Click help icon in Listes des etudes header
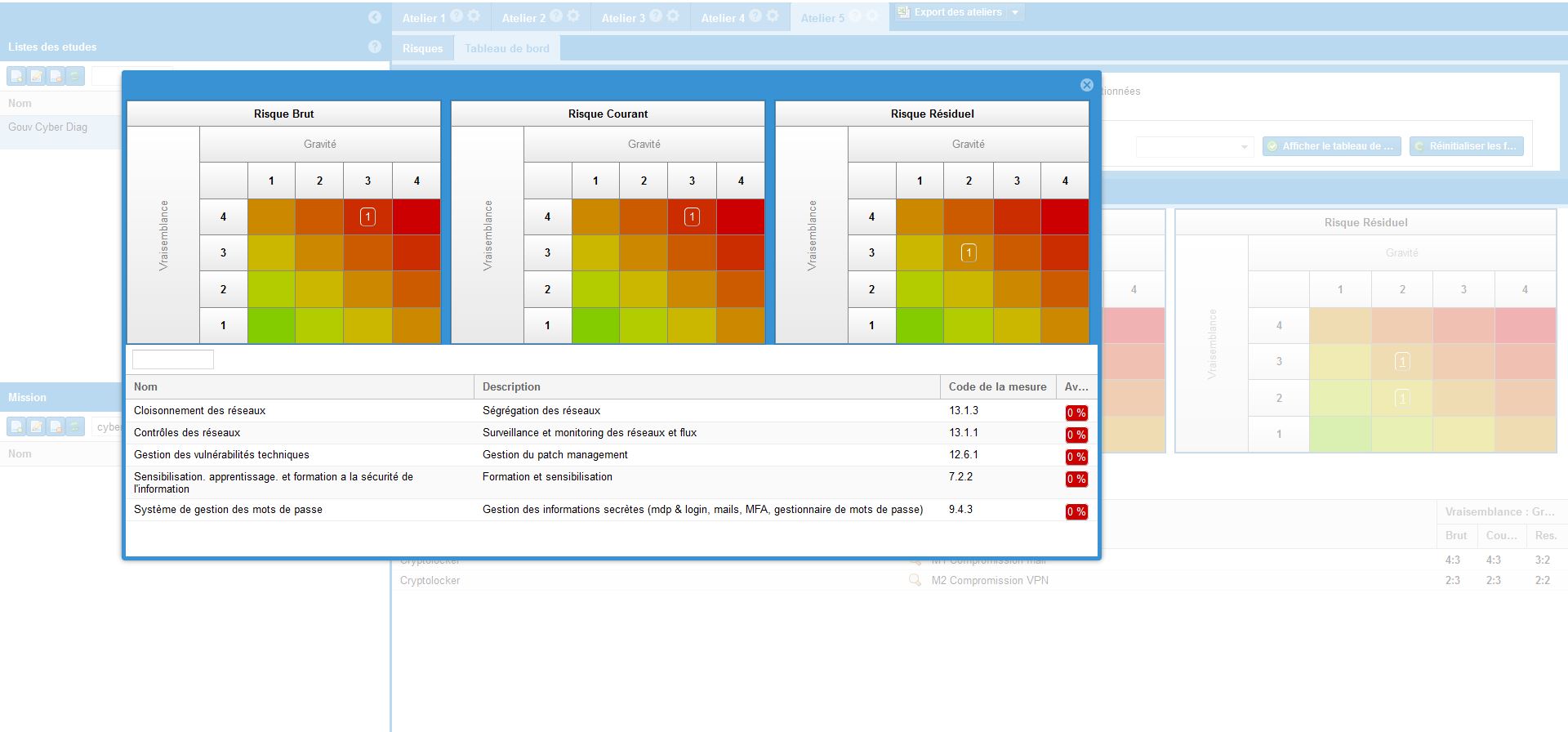 (375, 47)
